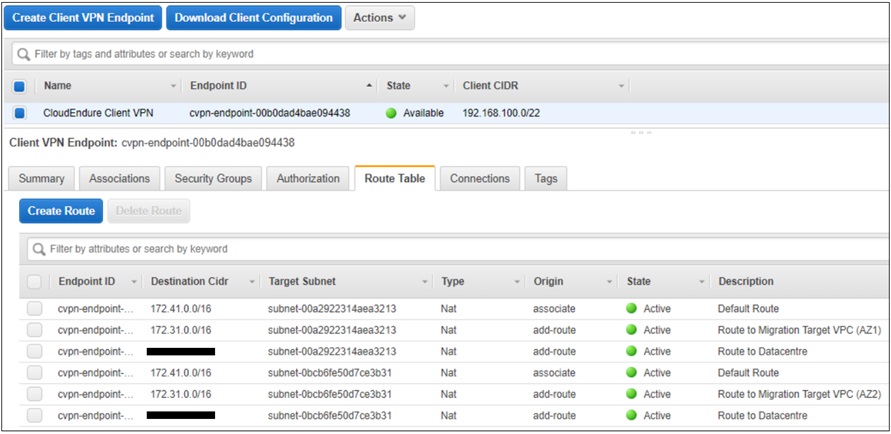891x434 pixels.
Task: Select the CloudEndure Client VPN name cell
Action: [98, 113]
